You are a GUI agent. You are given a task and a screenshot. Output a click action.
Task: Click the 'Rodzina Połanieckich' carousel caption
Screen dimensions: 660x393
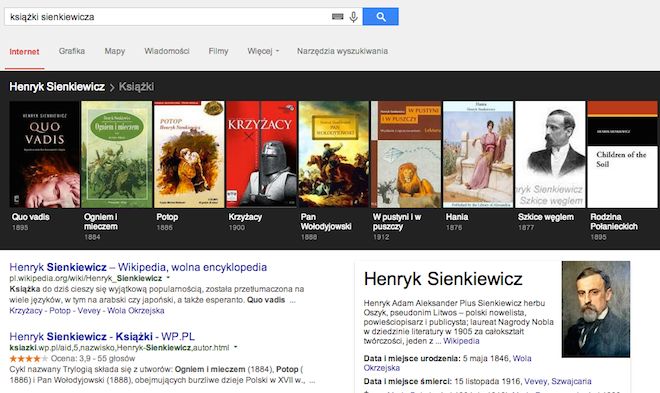[614, 222]
